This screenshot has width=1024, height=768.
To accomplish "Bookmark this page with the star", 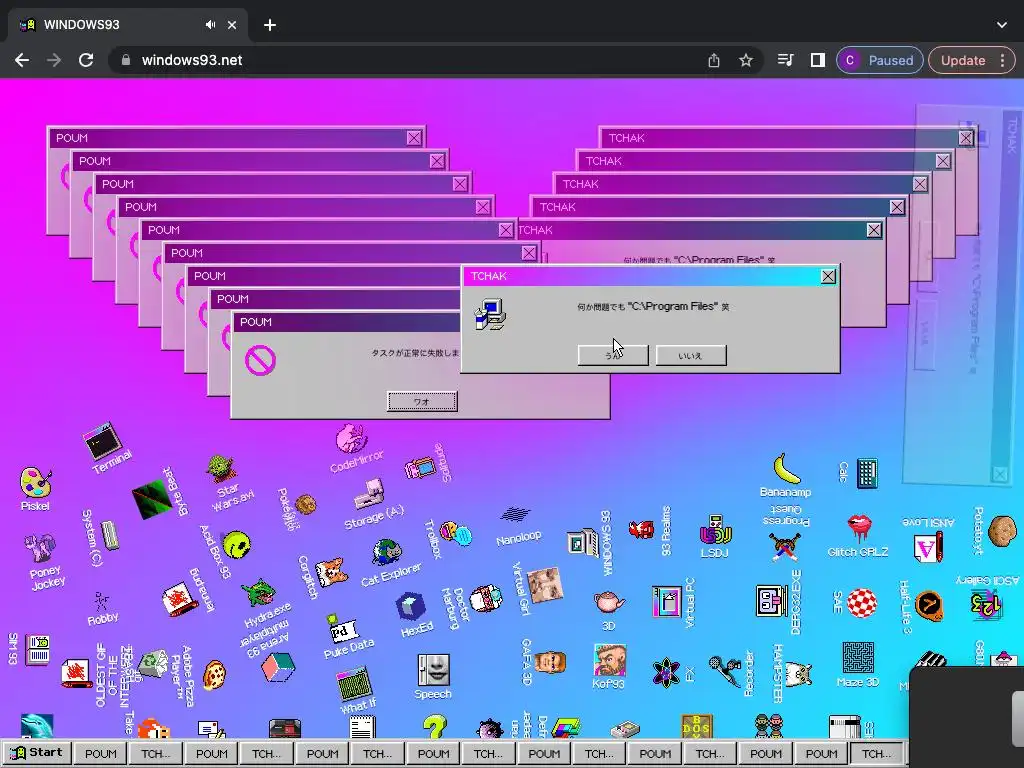I will 746,60.
